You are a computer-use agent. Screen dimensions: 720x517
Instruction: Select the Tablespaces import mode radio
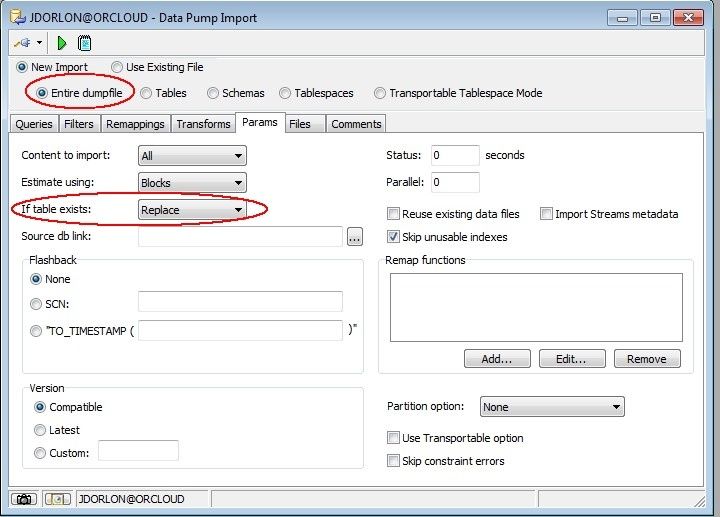285,93
